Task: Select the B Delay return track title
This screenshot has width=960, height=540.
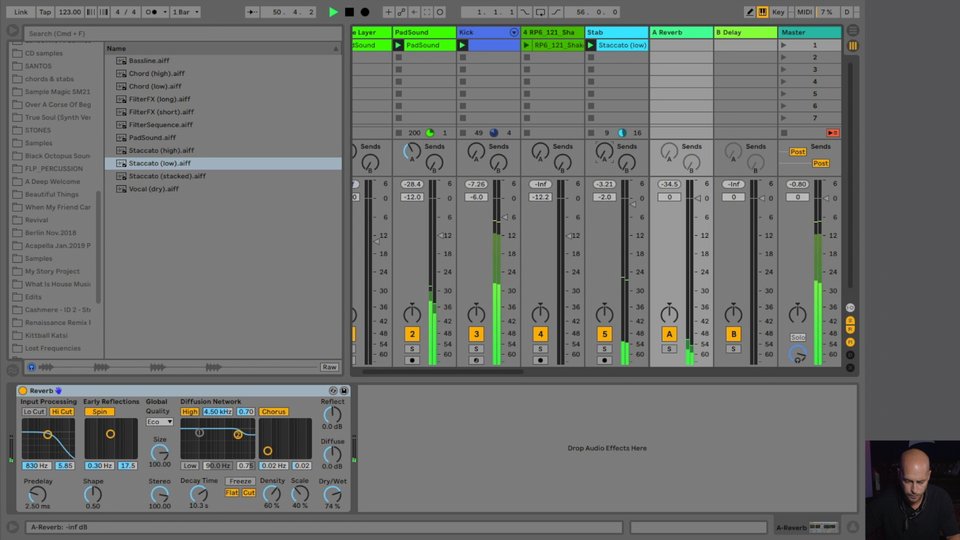Action: pos(745,32)
